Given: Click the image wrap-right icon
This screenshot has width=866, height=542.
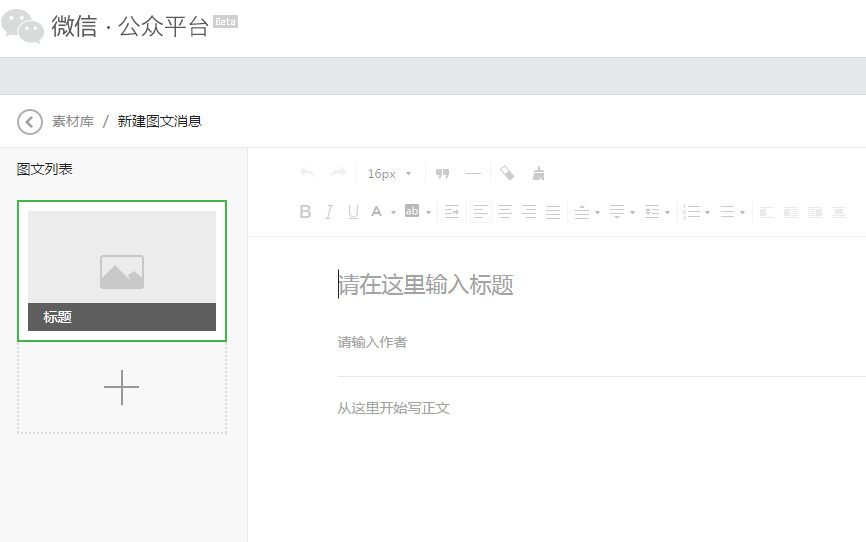Looking at the screenshot, I should tap(815, 212).
